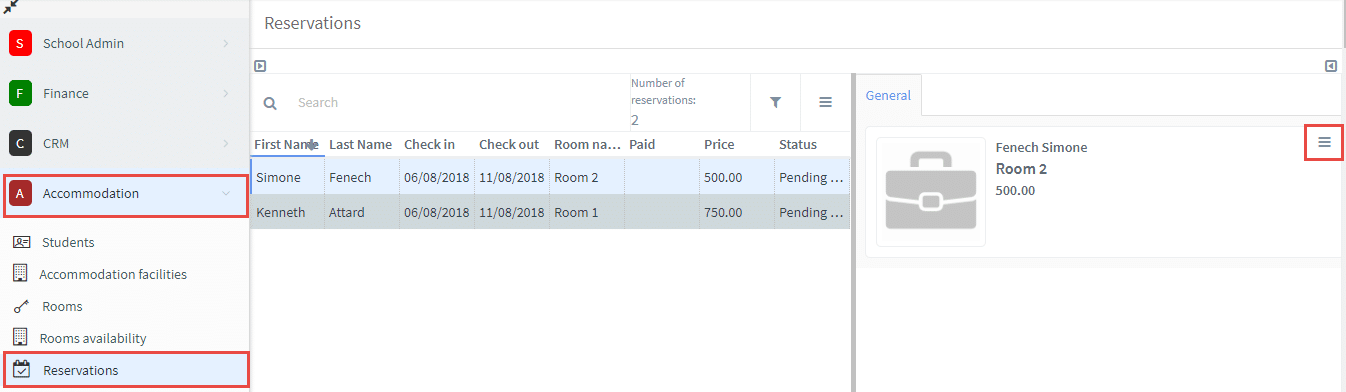
Task: Click Kenneth's 11/08/2018 check out cell
Action: coord(512,213)
